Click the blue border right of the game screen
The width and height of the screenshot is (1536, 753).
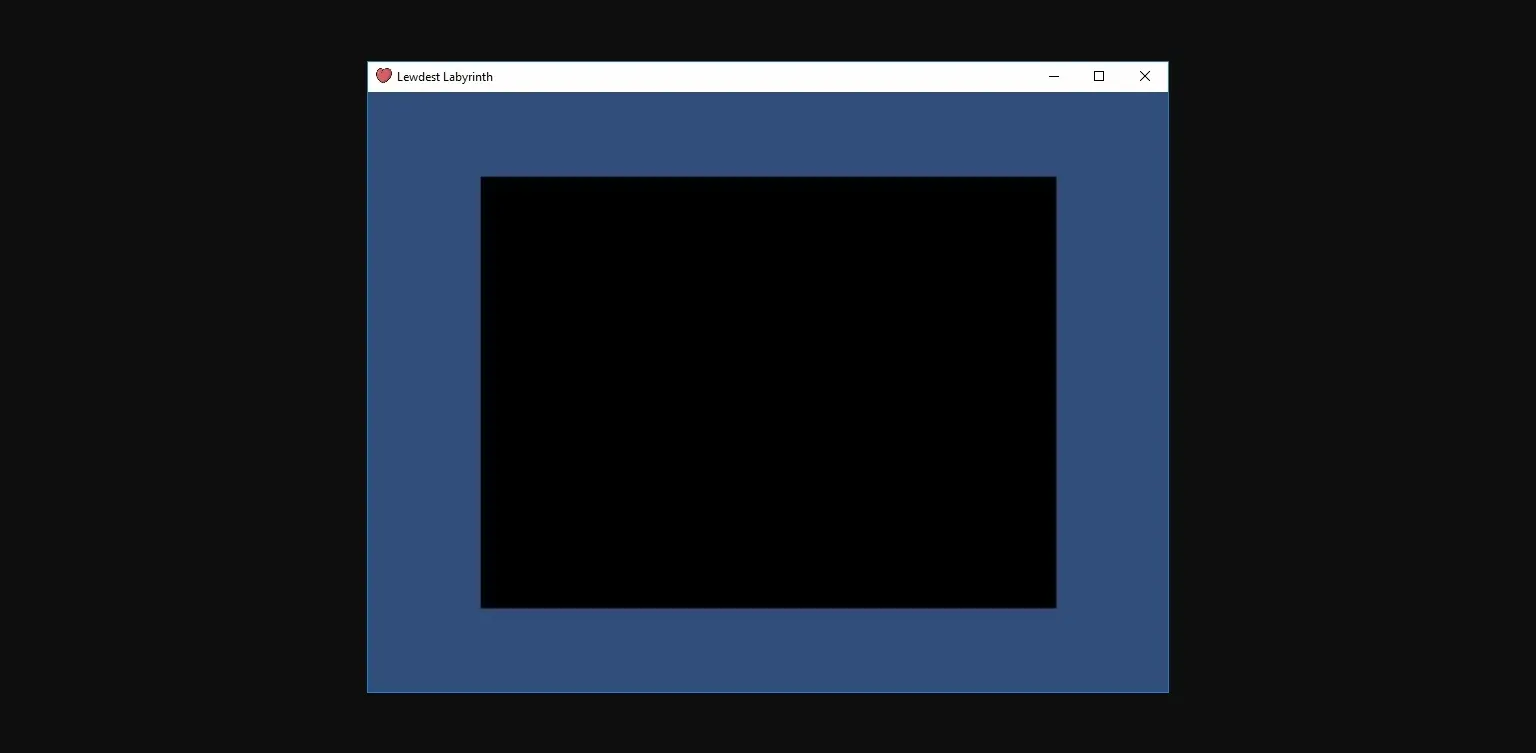click(1110, 392)
